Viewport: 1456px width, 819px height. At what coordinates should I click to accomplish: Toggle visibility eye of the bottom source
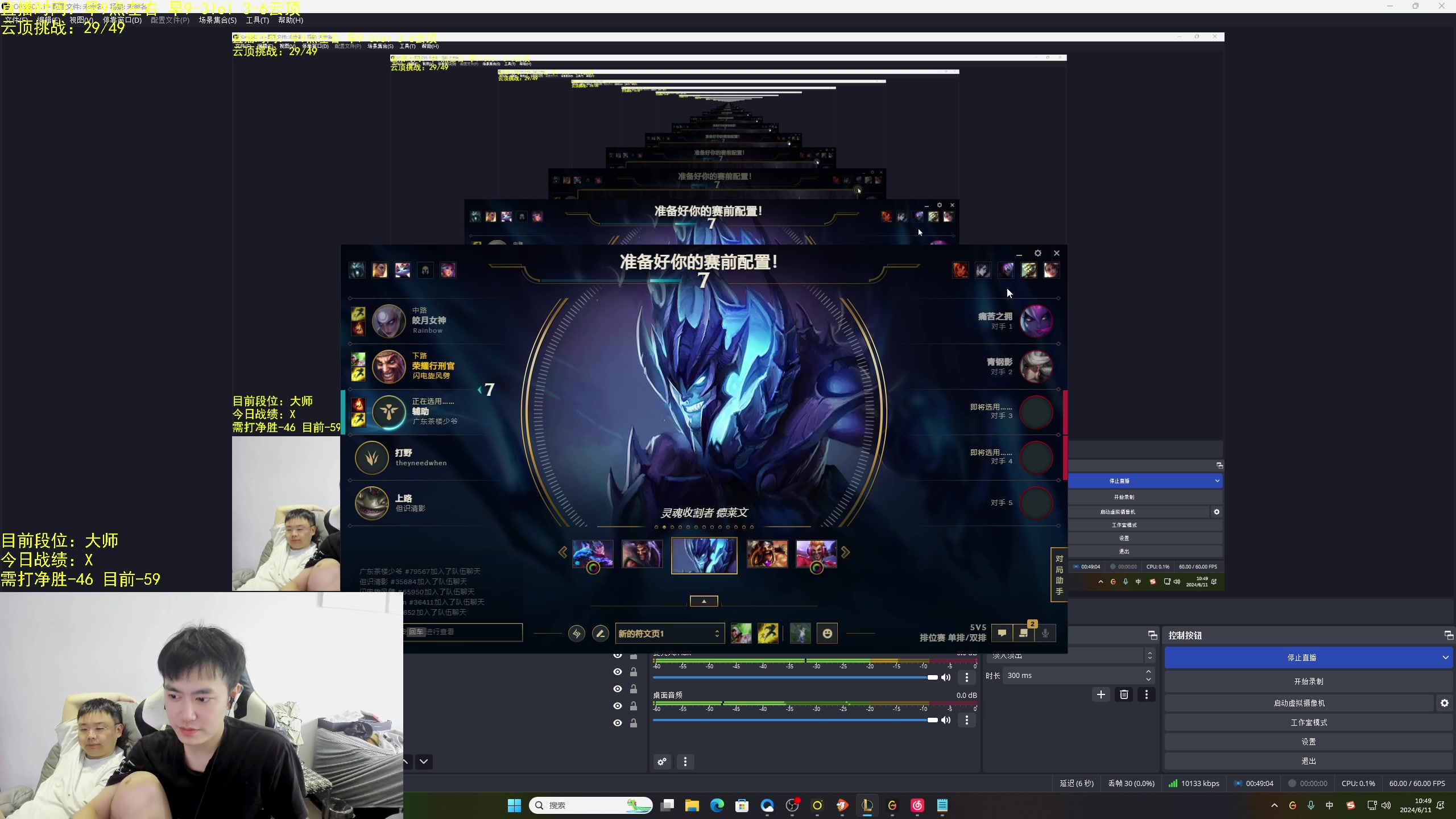[618, 723]
